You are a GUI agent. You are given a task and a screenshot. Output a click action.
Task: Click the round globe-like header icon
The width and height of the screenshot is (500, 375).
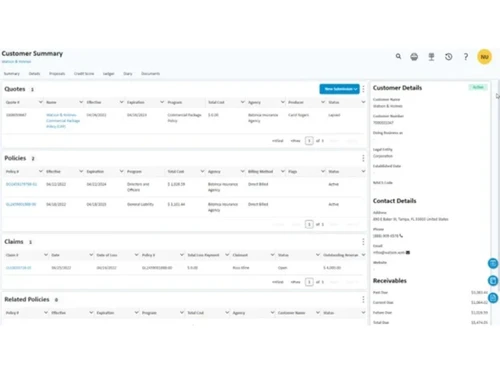tap(414, 57)
